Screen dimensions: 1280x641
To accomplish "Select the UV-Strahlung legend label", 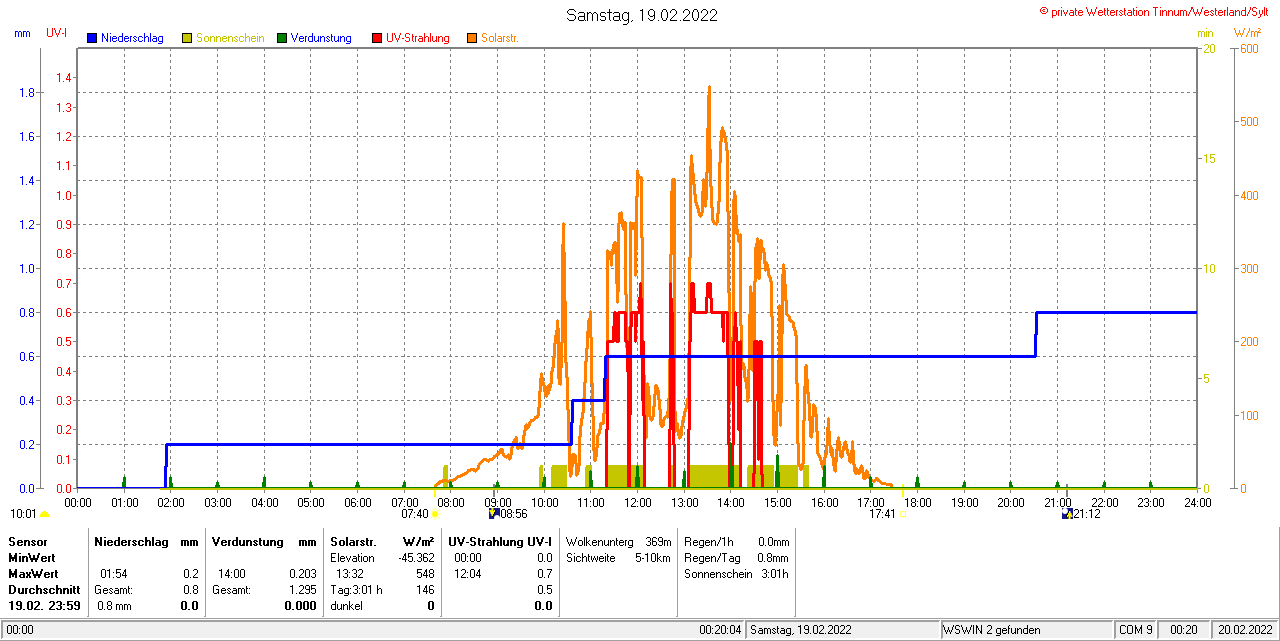I will (x=418, y=38).
